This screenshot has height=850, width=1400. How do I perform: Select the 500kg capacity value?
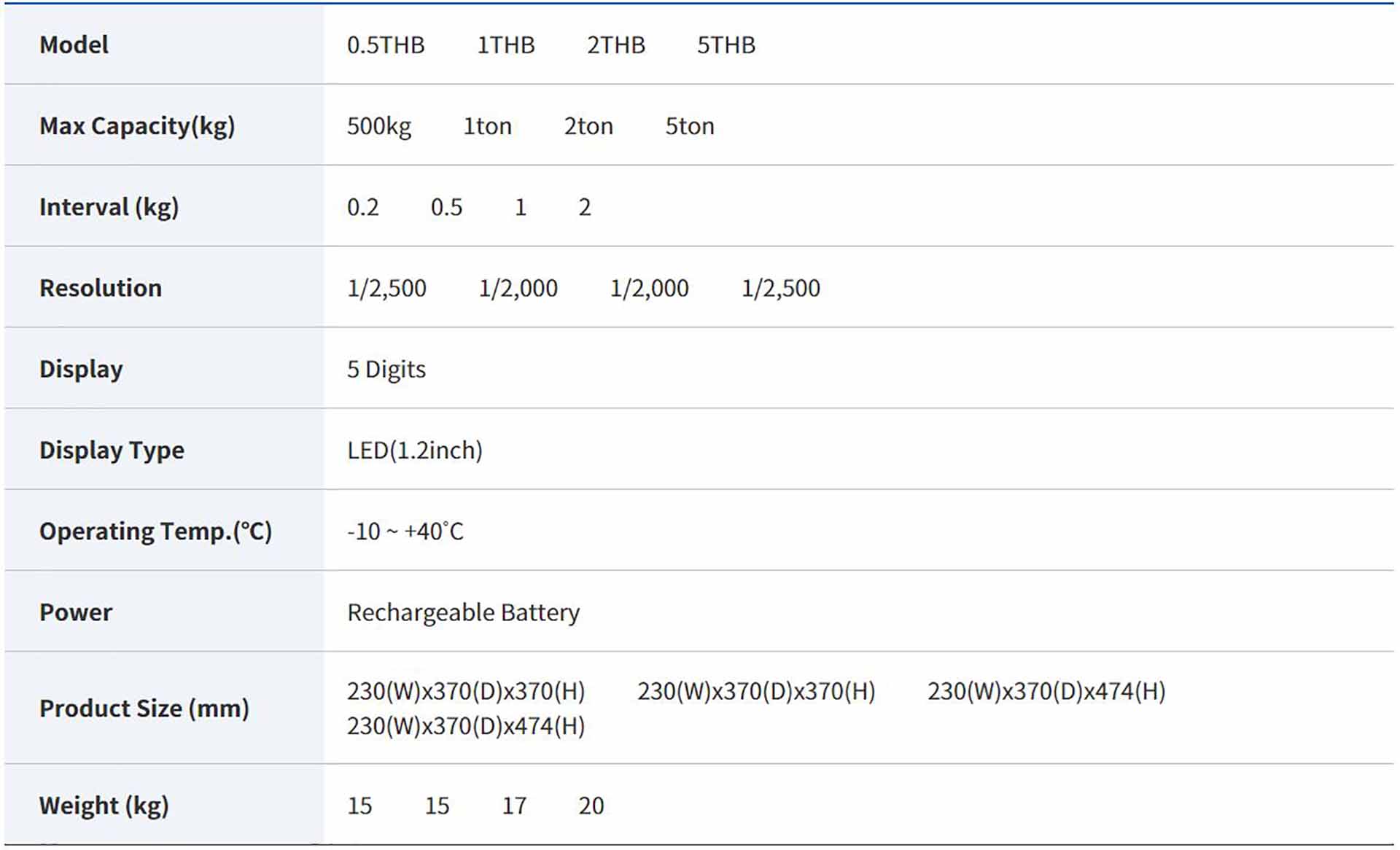point(378,126)
